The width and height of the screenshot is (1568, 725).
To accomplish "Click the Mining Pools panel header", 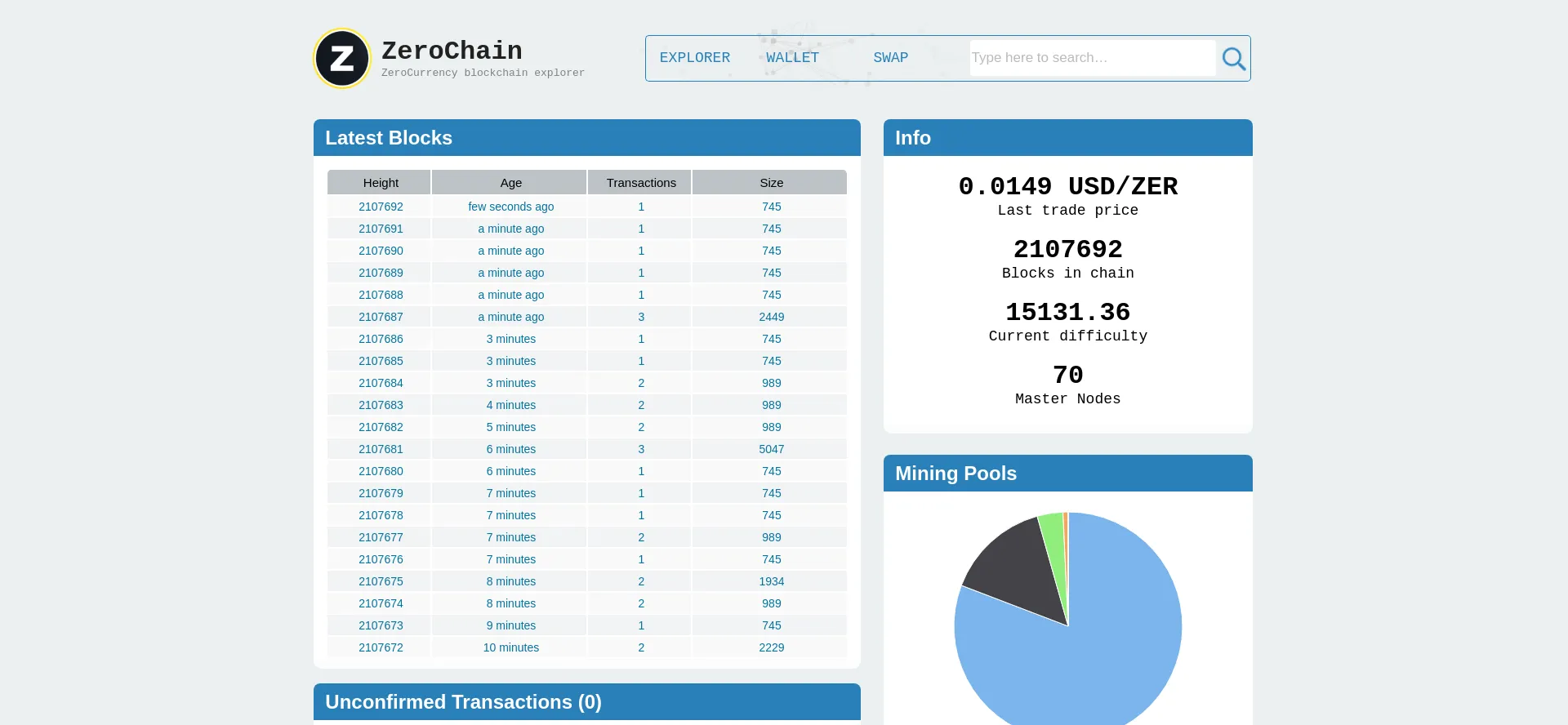I will pyautogui.click(x=1068, y=474).
